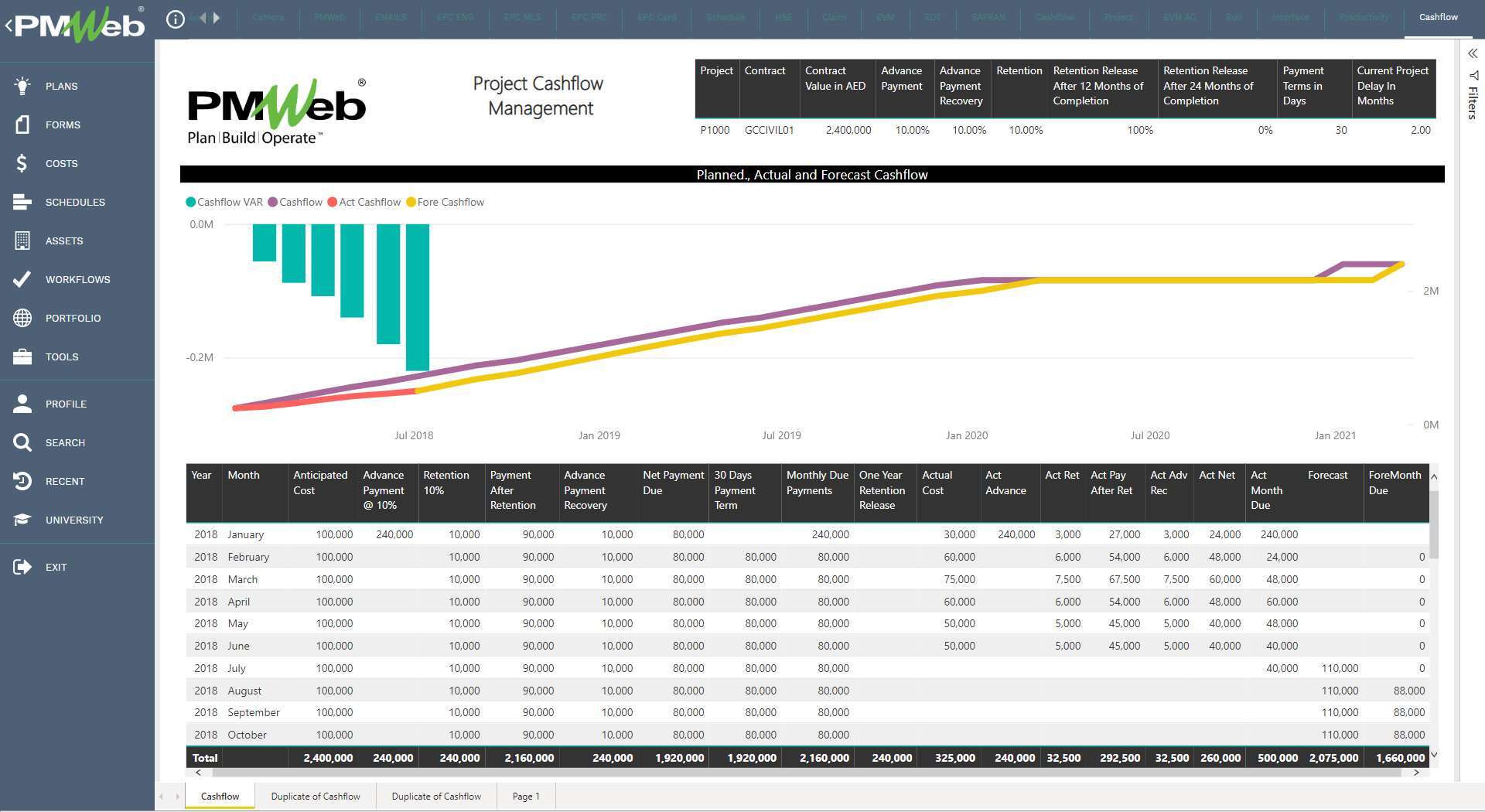
Task: Click the back navigation arrow
Action: point(203,17)
